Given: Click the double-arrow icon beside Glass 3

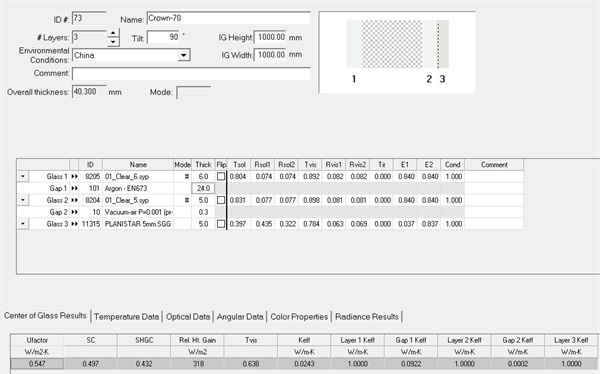Looking at the screenshot, I should [x=74, y=224].
